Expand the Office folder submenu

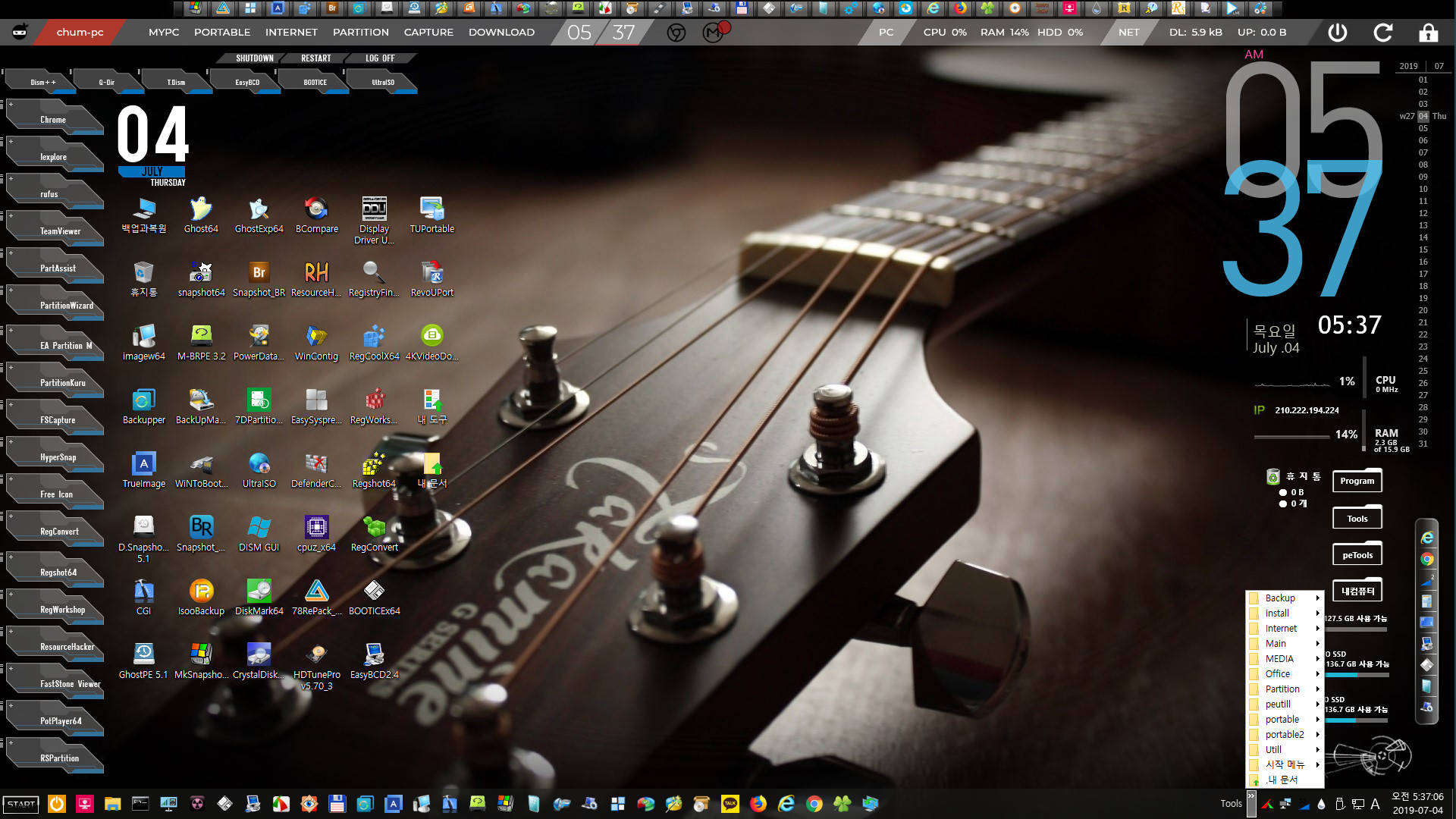(1285, 674)
